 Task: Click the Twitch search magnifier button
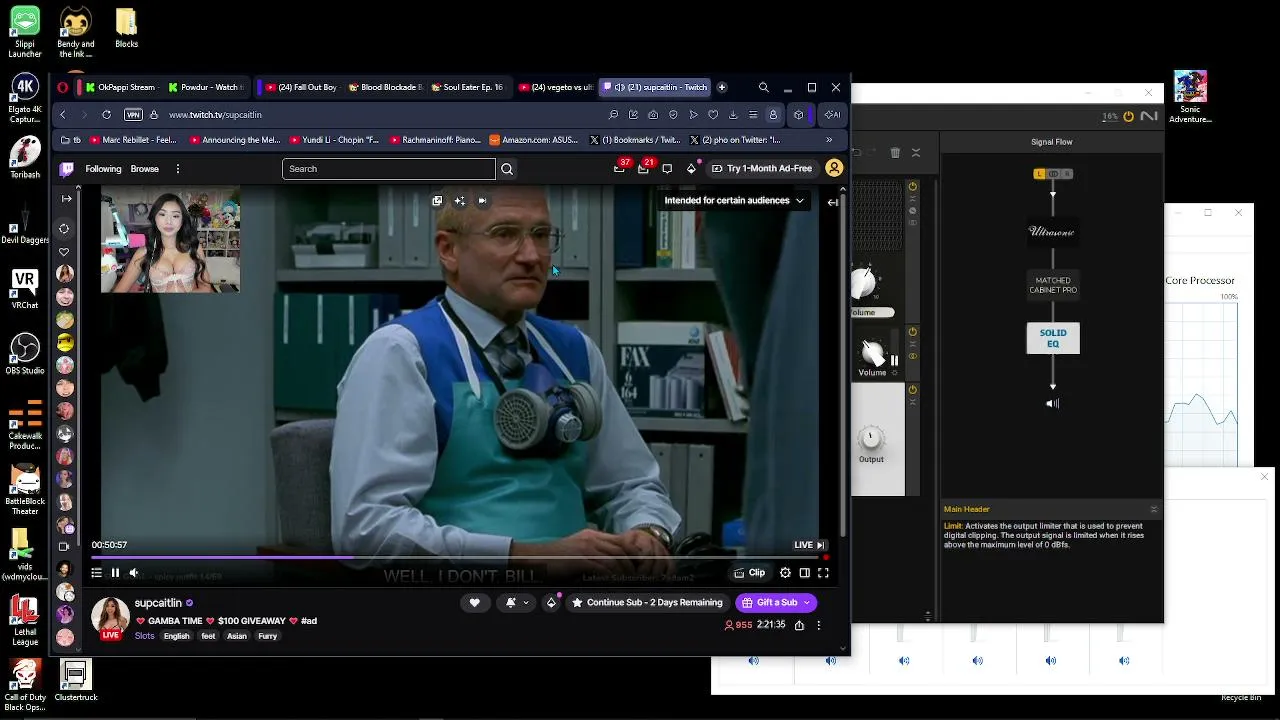[507, 169]
